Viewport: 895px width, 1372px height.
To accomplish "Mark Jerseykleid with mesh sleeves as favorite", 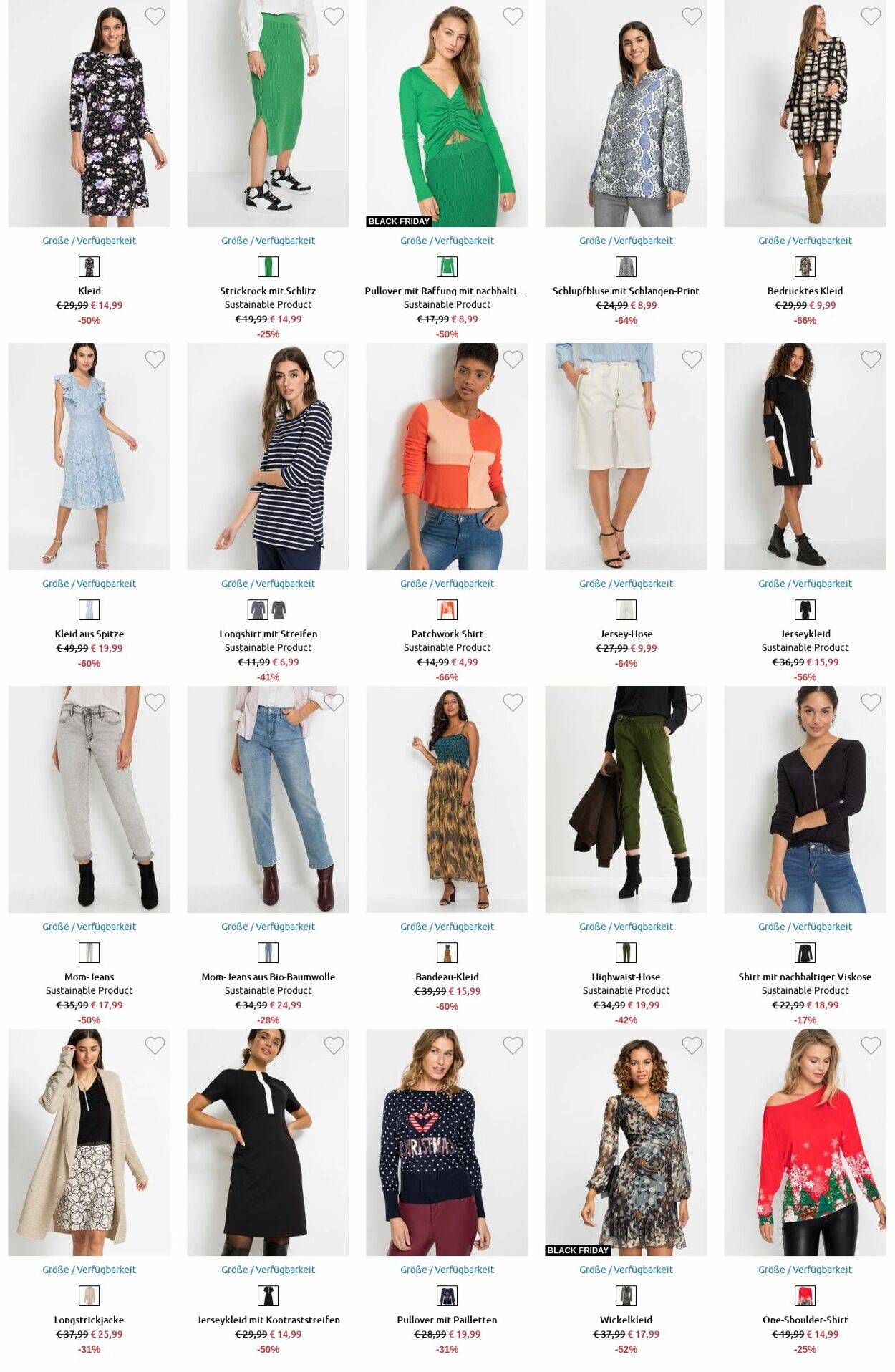I will [x=871, y=359].
